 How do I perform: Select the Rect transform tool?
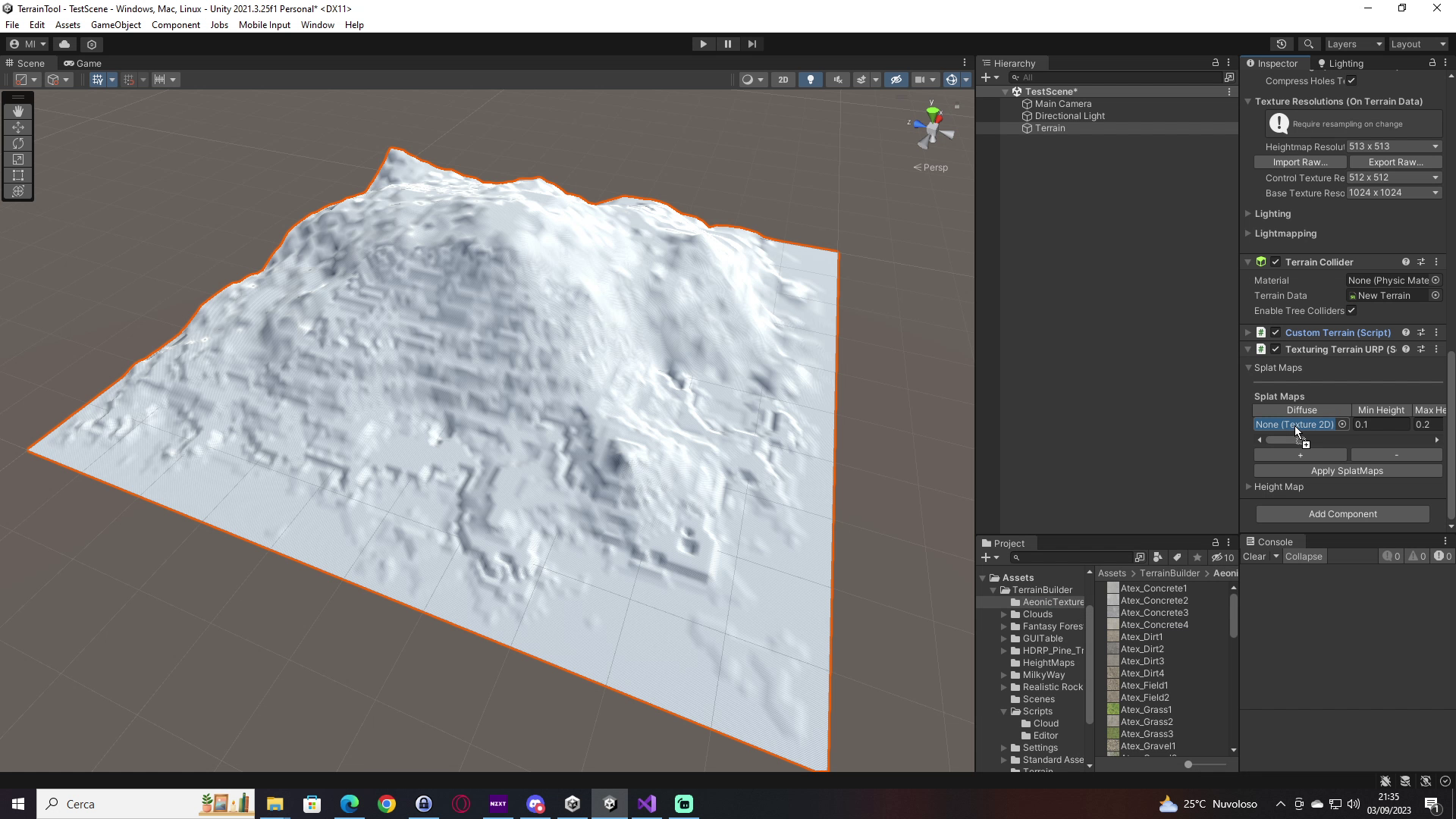point(18,175)
